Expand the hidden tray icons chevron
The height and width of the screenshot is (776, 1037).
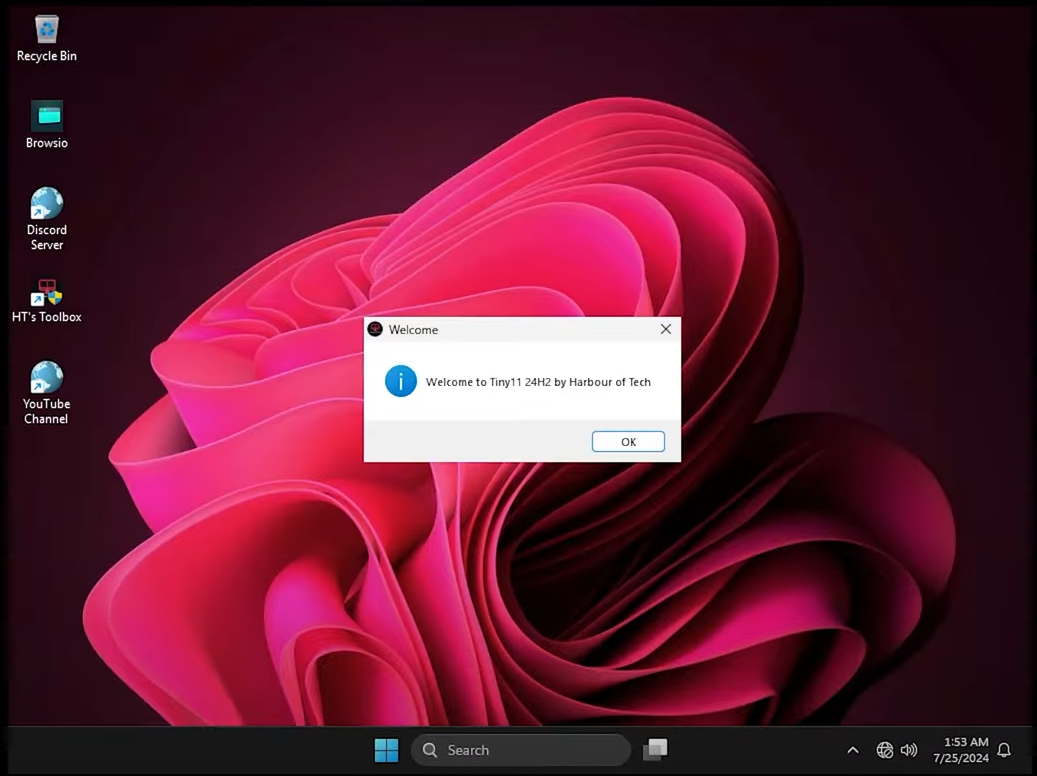(x=853, y=750)
